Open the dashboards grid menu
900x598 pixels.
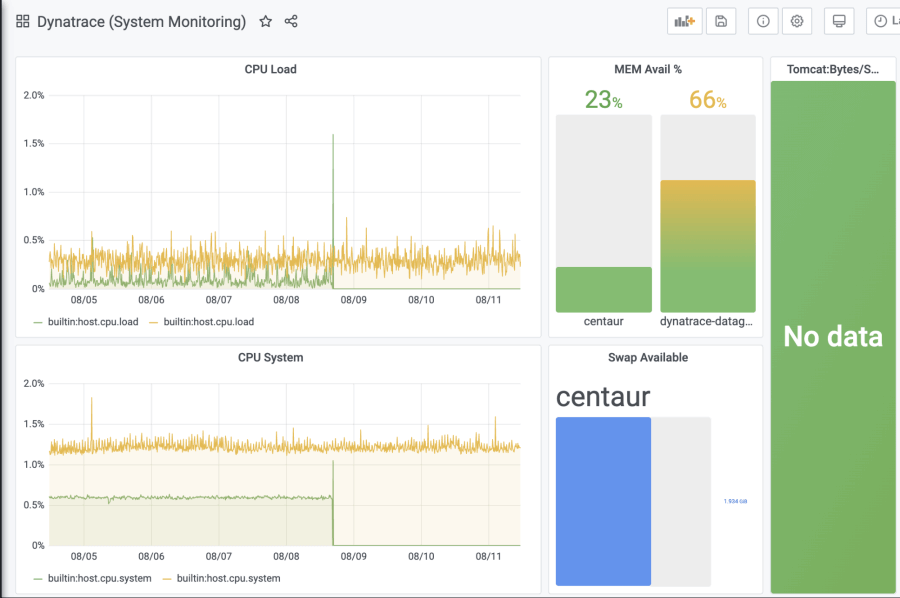coord(22,20)
